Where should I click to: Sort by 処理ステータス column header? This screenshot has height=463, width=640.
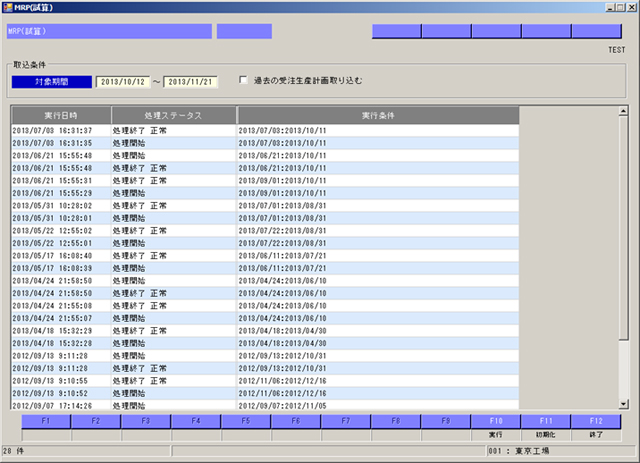174,116
